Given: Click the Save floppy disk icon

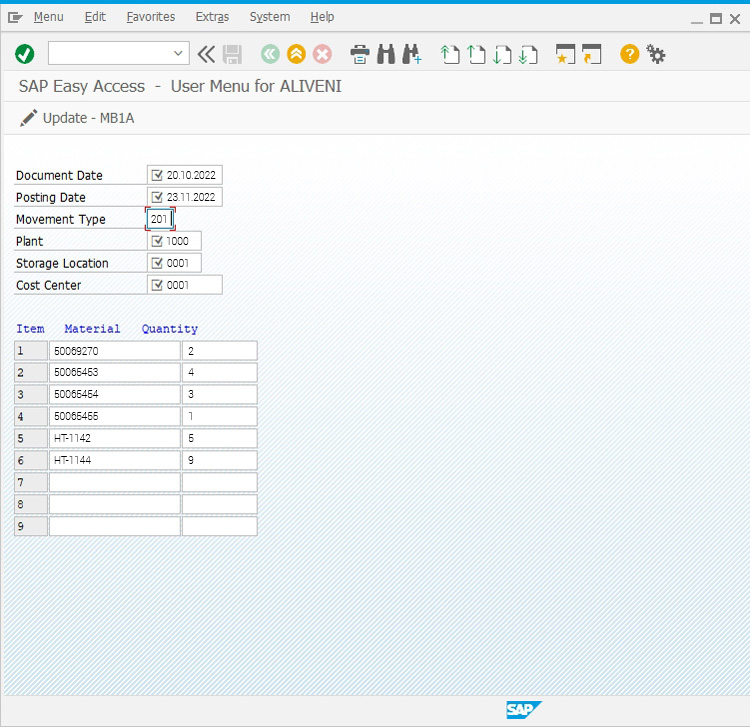Looking at the screenshot, I should [x=232, y=54].
